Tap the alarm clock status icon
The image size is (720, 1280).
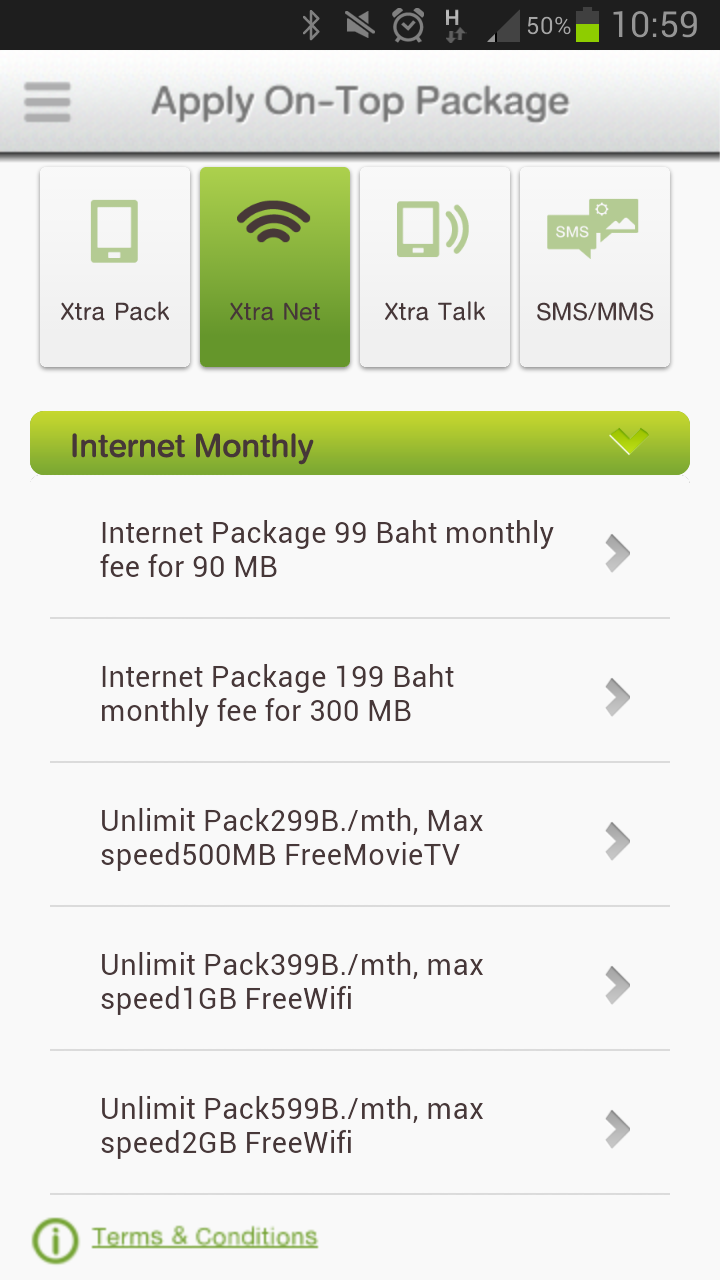(407, 25)
